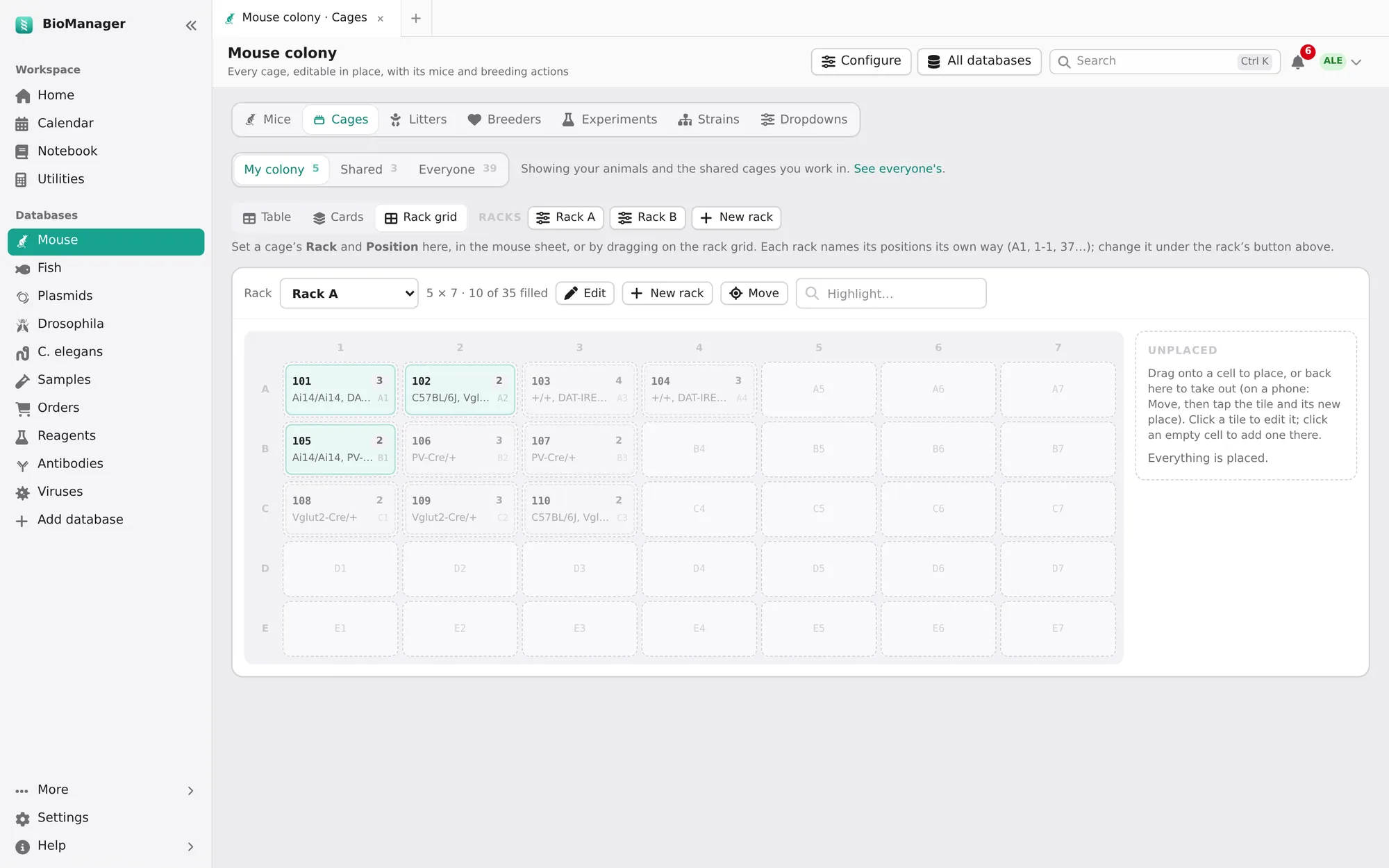Open the Drosophila database
The image size is (1389, 868).
(x=106, y=324)
